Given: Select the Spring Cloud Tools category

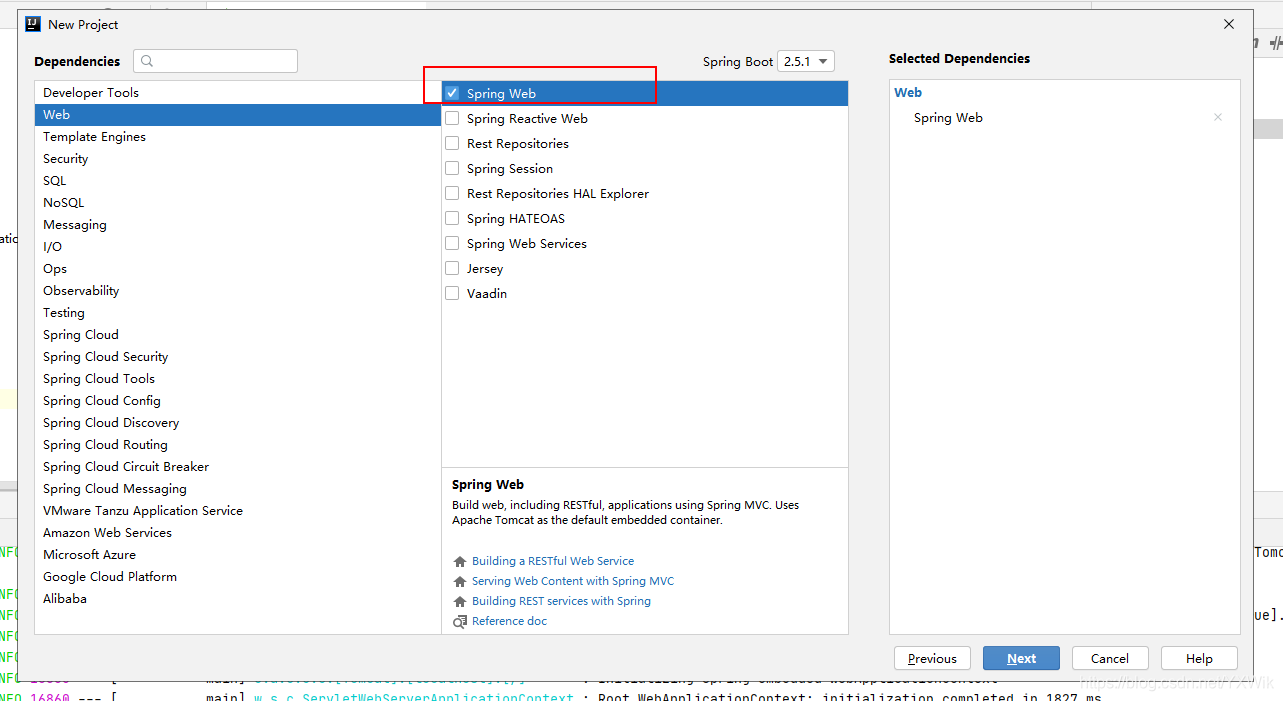Looking at the screenshot, I should [x=238, y=379].
